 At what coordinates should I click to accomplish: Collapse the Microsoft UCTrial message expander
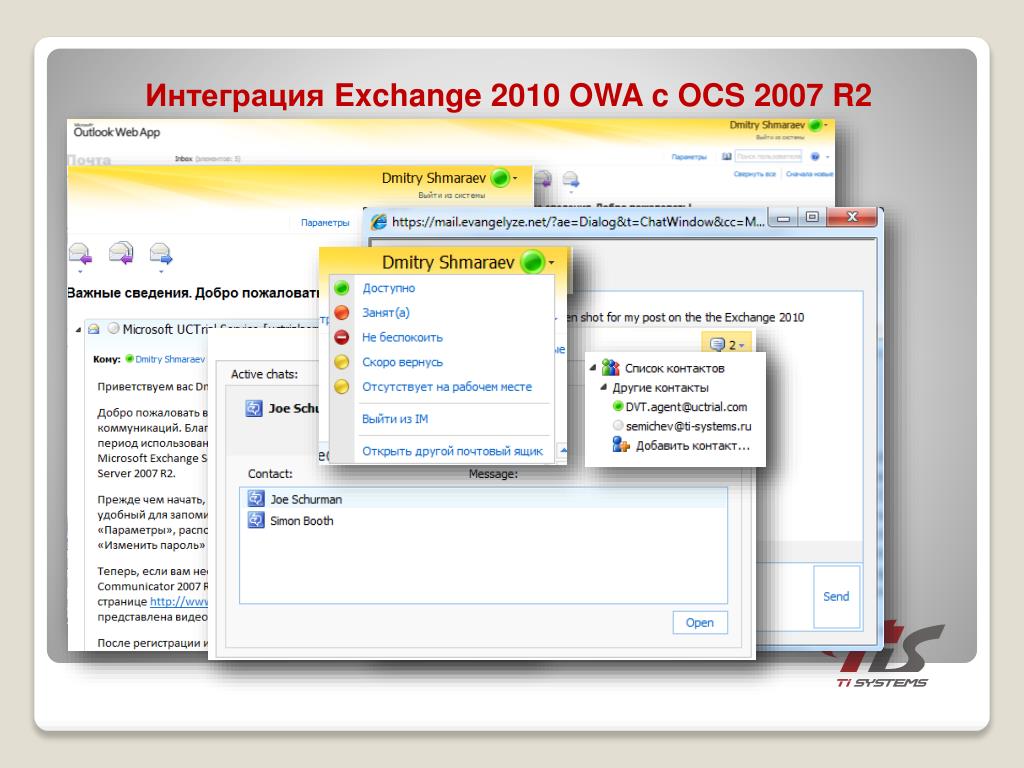coord(78,330)
